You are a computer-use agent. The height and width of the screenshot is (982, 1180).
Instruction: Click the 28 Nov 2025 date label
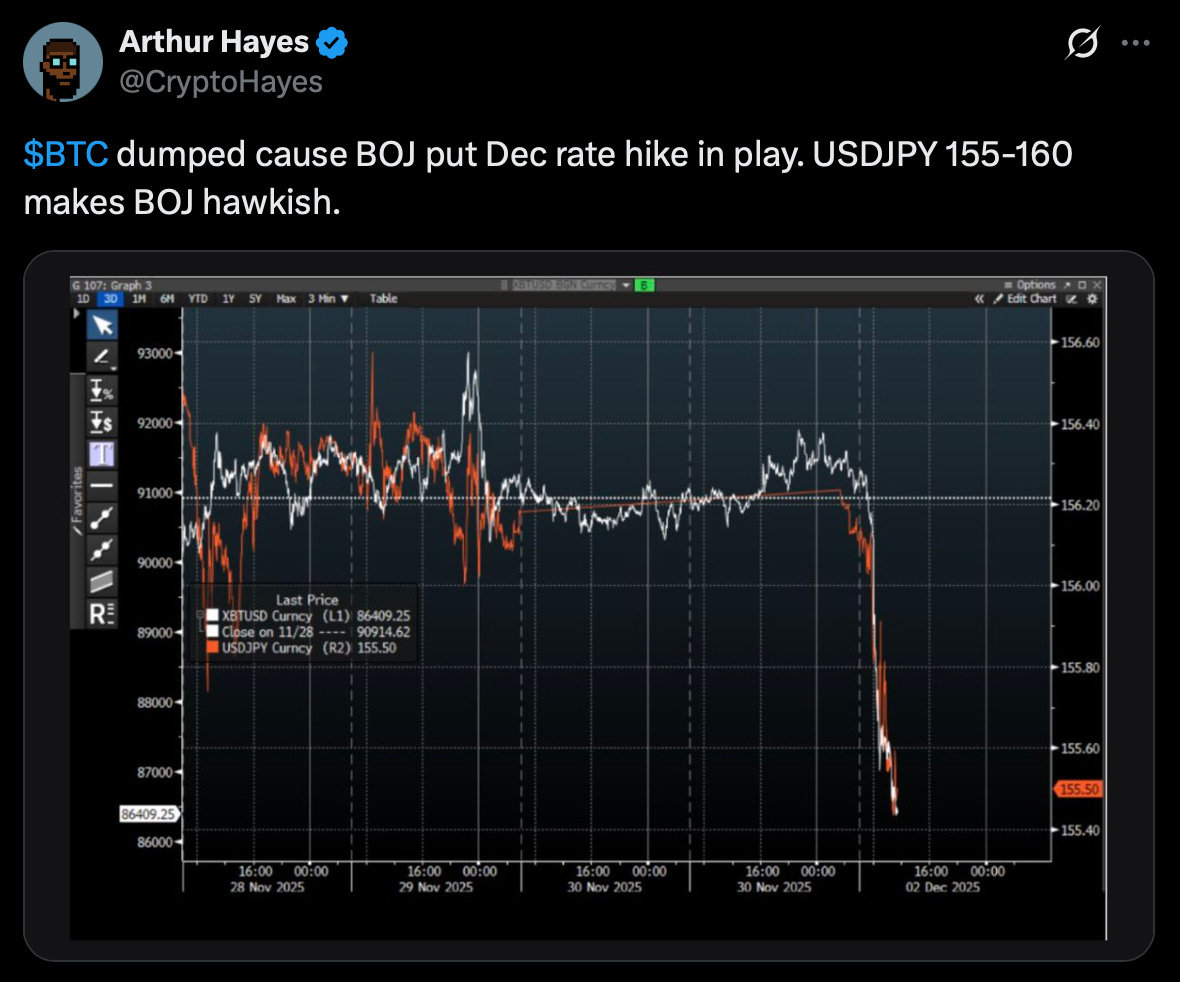click(267, 887)
